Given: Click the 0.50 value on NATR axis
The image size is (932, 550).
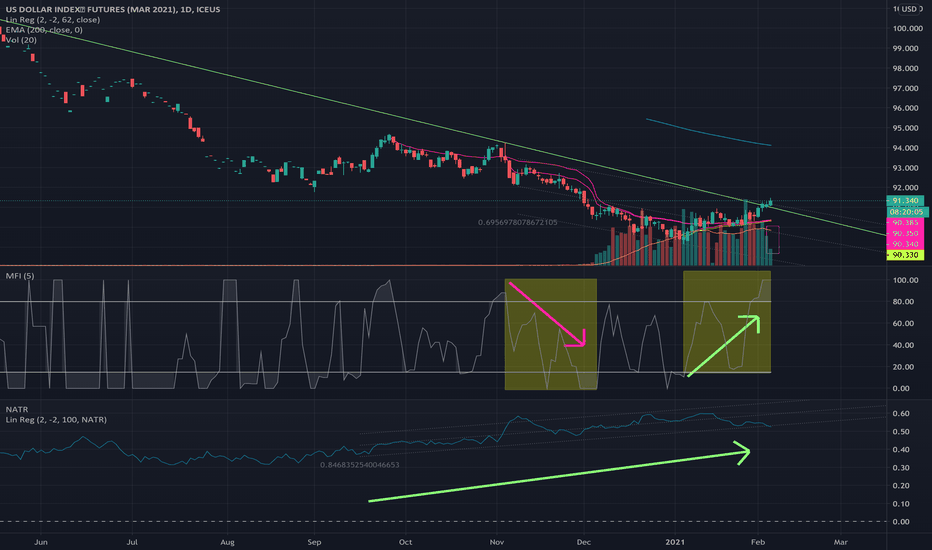Looking at the screenshot, I should pos(901,432).
